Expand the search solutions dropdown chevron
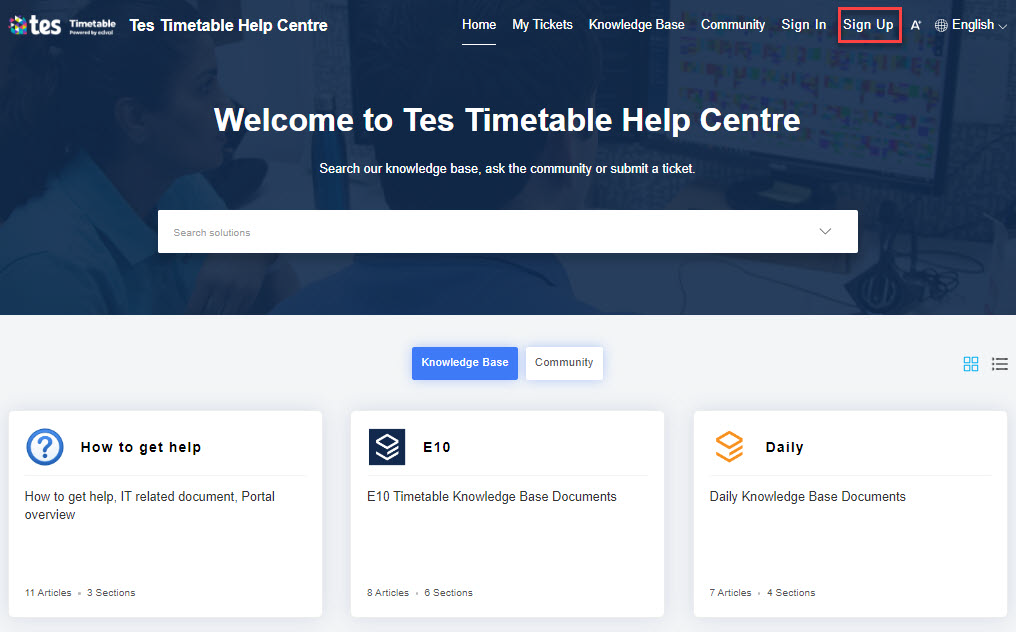This screenshot has width=1016, height=632. 825,231
